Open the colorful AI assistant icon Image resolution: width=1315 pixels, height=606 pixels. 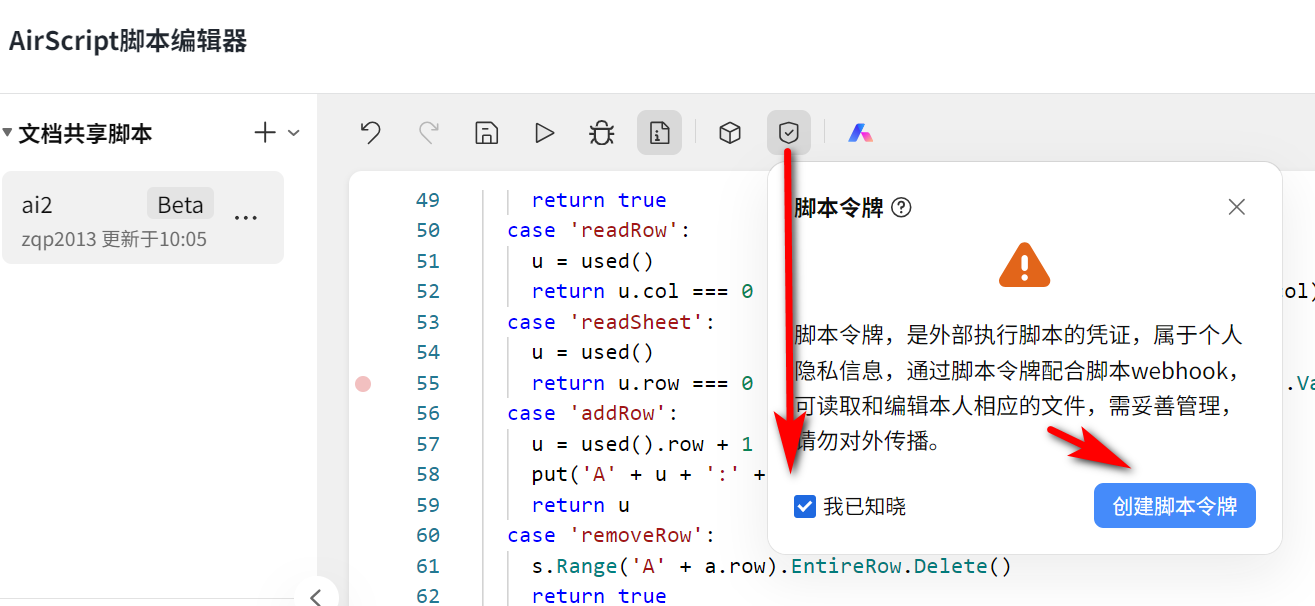(860, 133)
